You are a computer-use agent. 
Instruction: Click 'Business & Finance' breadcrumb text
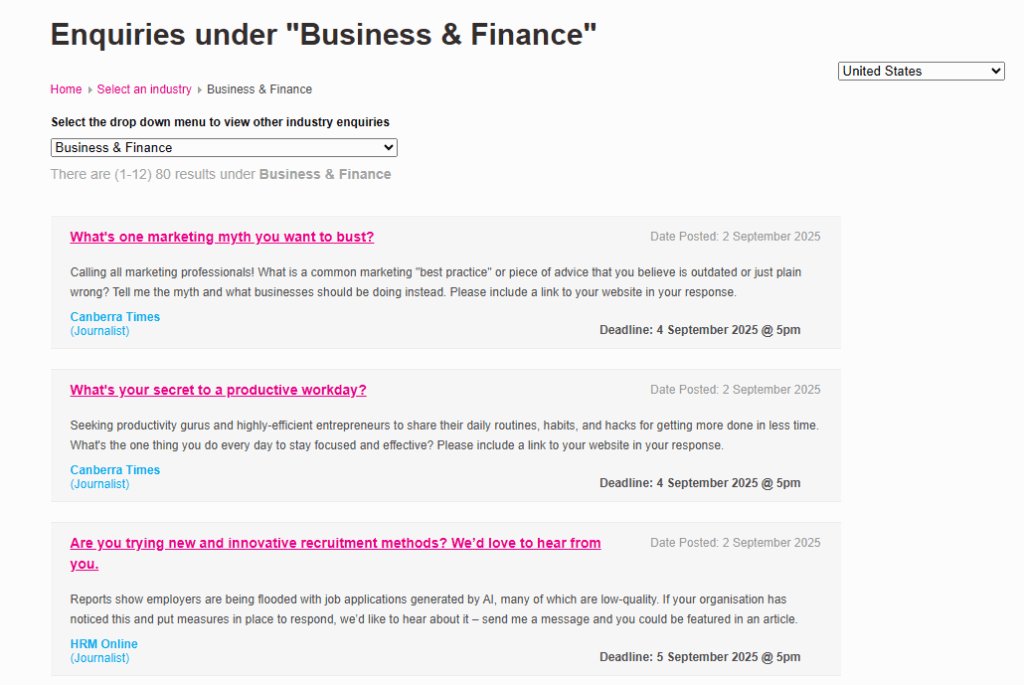(259, 89)
